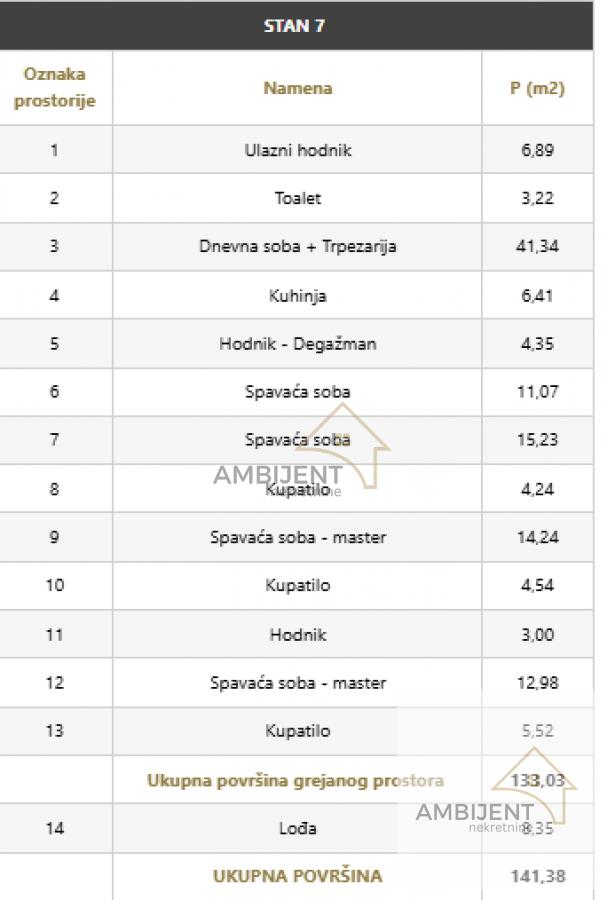Click the Toalet cell
The height and width of the screenshot is (900, 607).
click(298, 198)
